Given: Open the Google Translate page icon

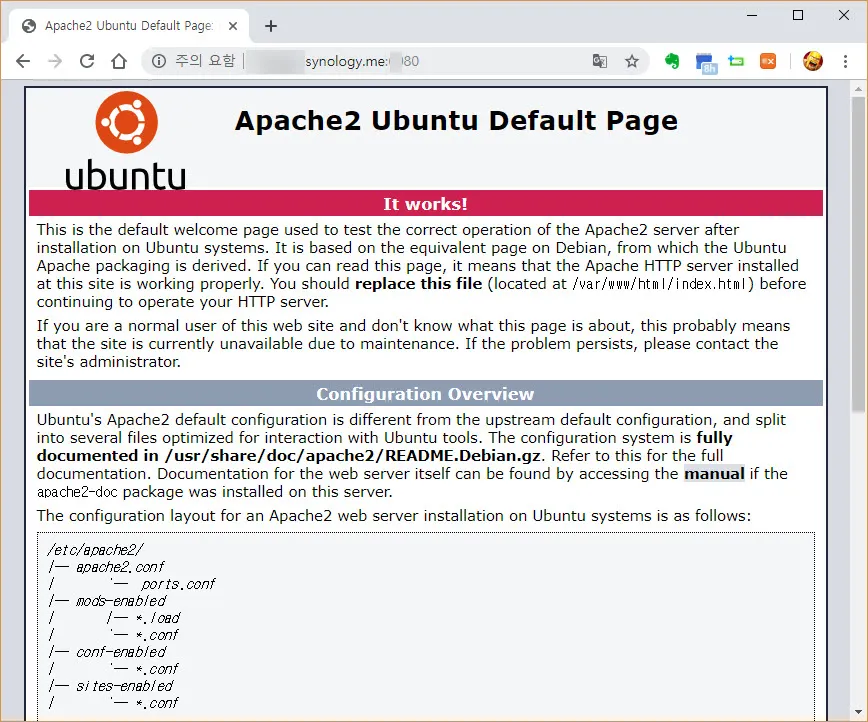Looking at the screenshot, I should click(x=600, y=61).
